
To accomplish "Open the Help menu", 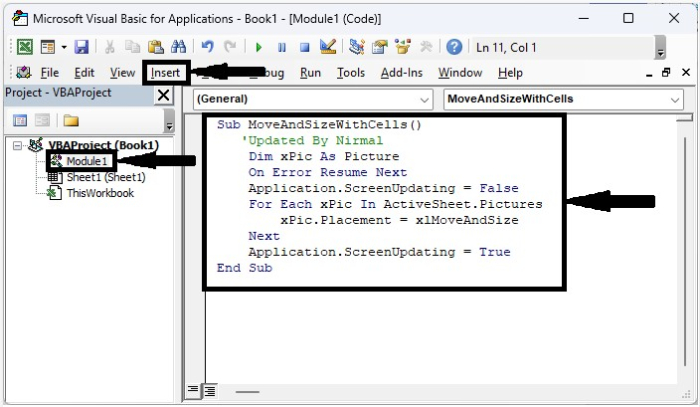I will (510, 73).
